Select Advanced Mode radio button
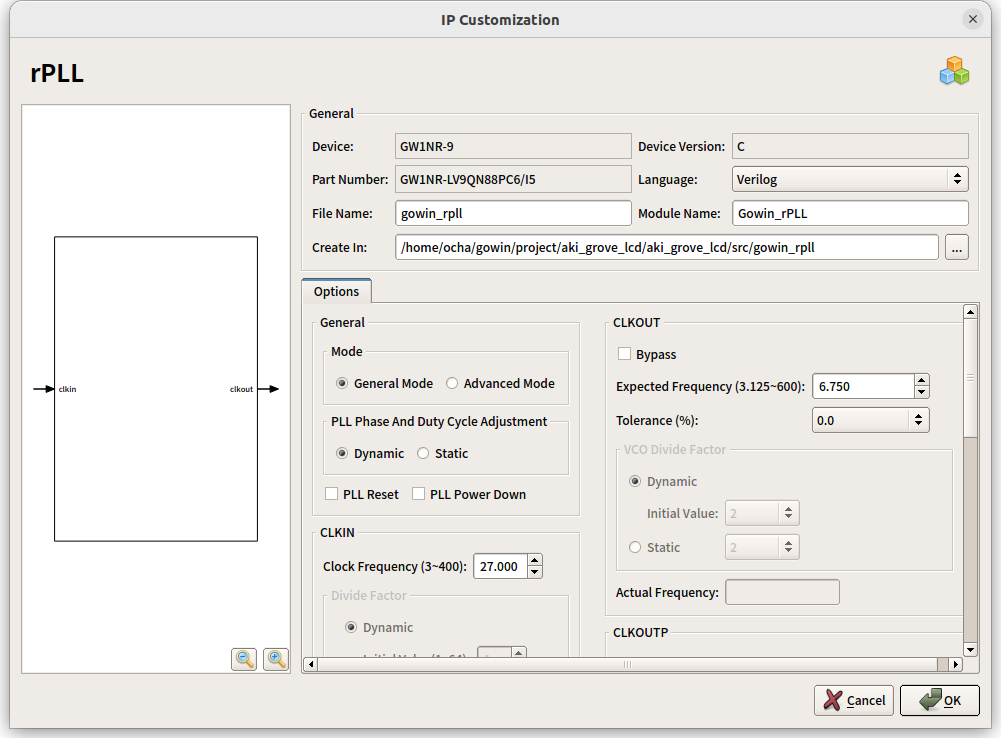The height and width of the screenshot is (738, 1001). 452,383
